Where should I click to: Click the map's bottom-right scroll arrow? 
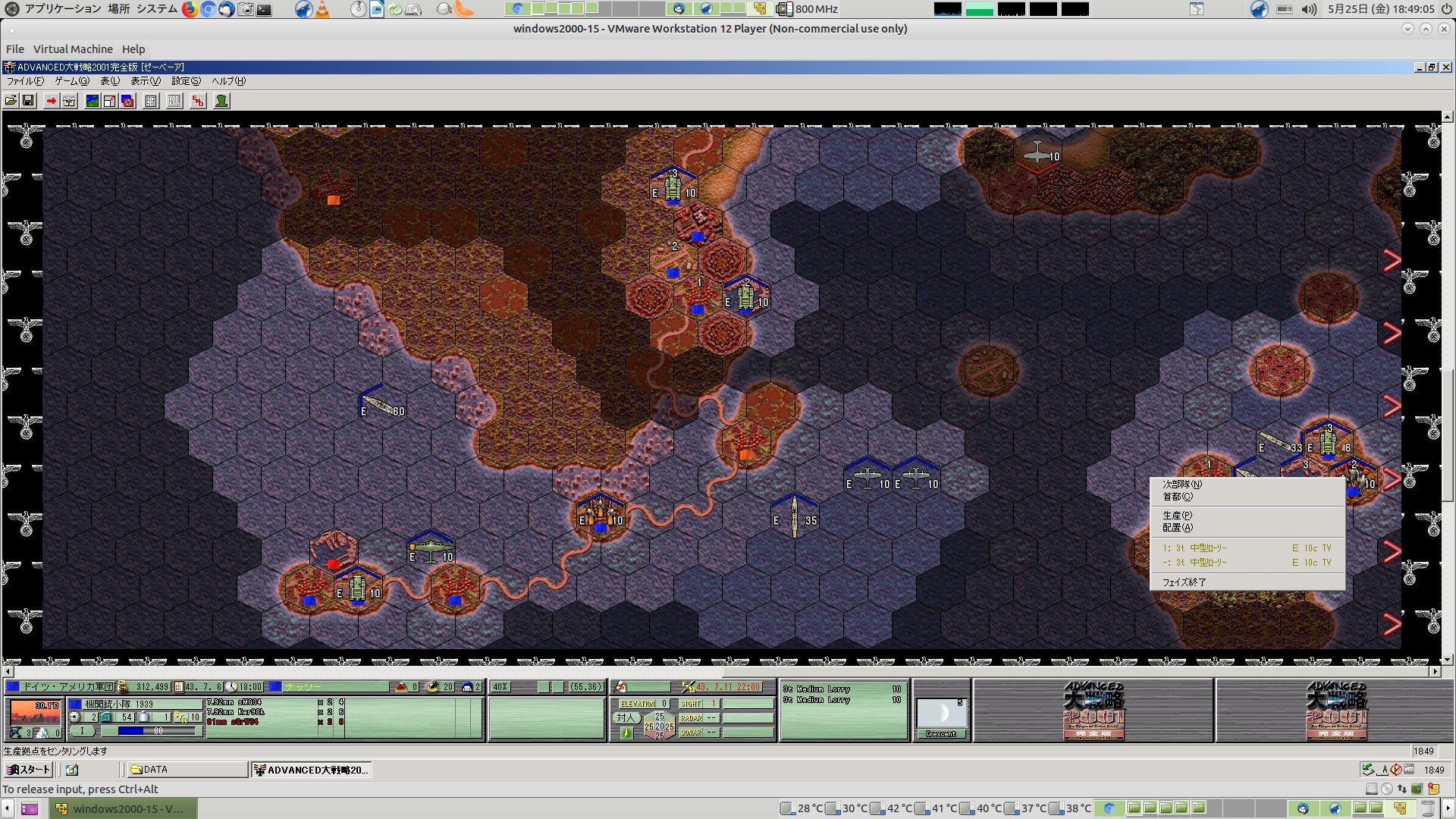[x=1435, y=672]
